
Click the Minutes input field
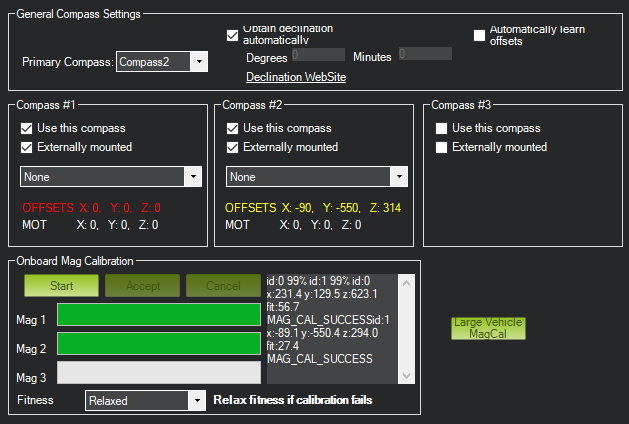(x=425, y=54)
